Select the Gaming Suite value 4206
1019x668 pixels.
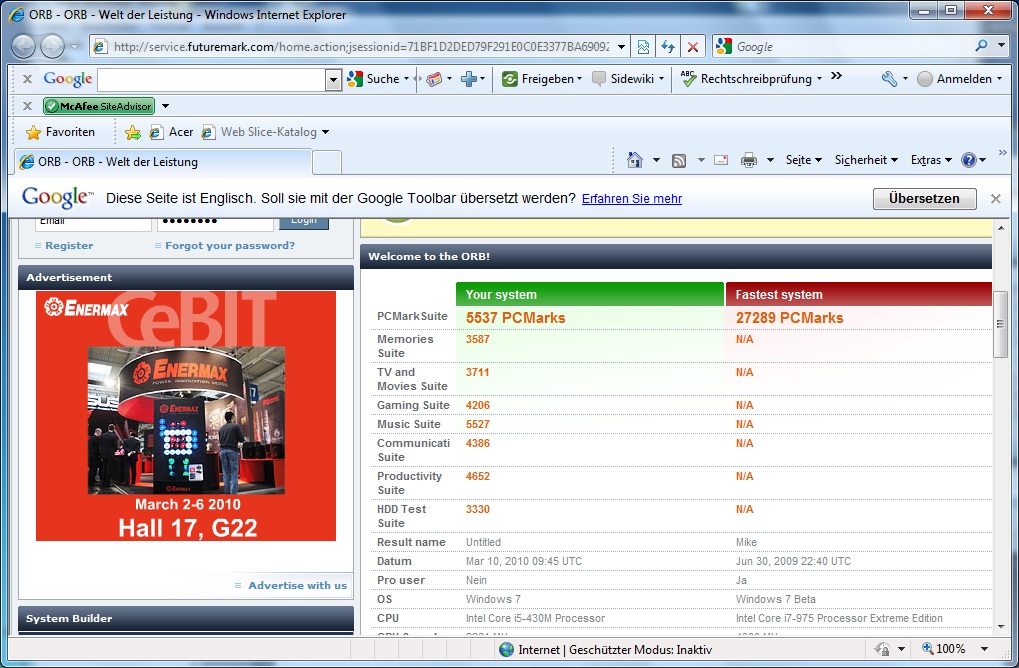pos(478,405)
